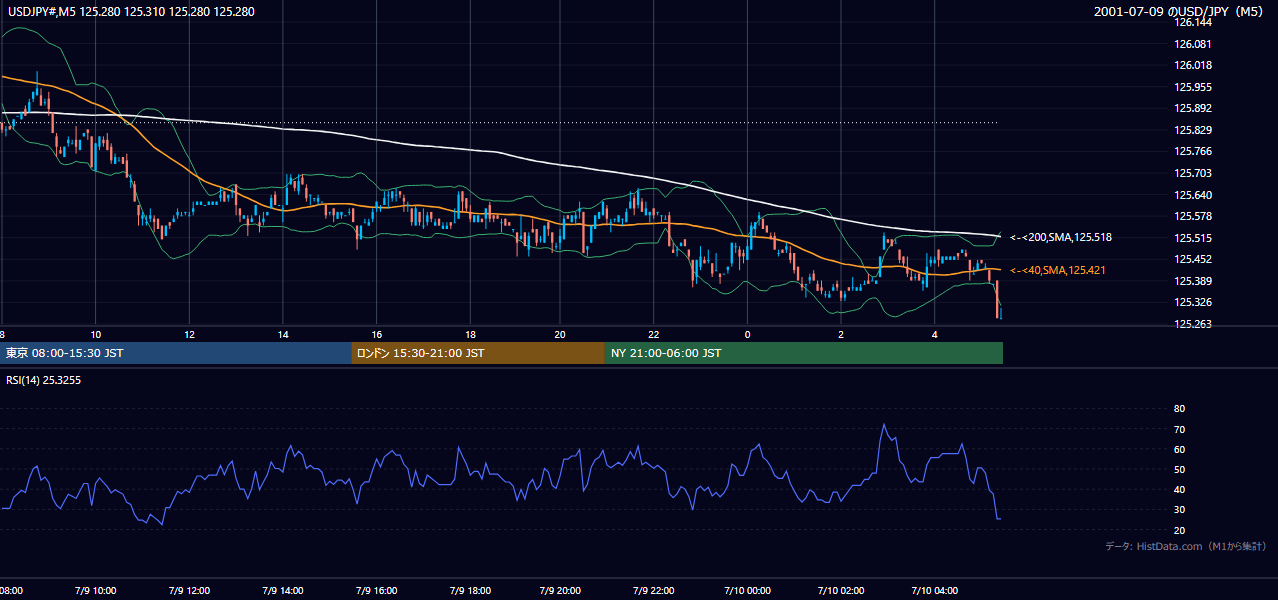Click the 7/9 16:00 time axis label
Viewport: 1278px width, 600px height.
tap(375, 591)
